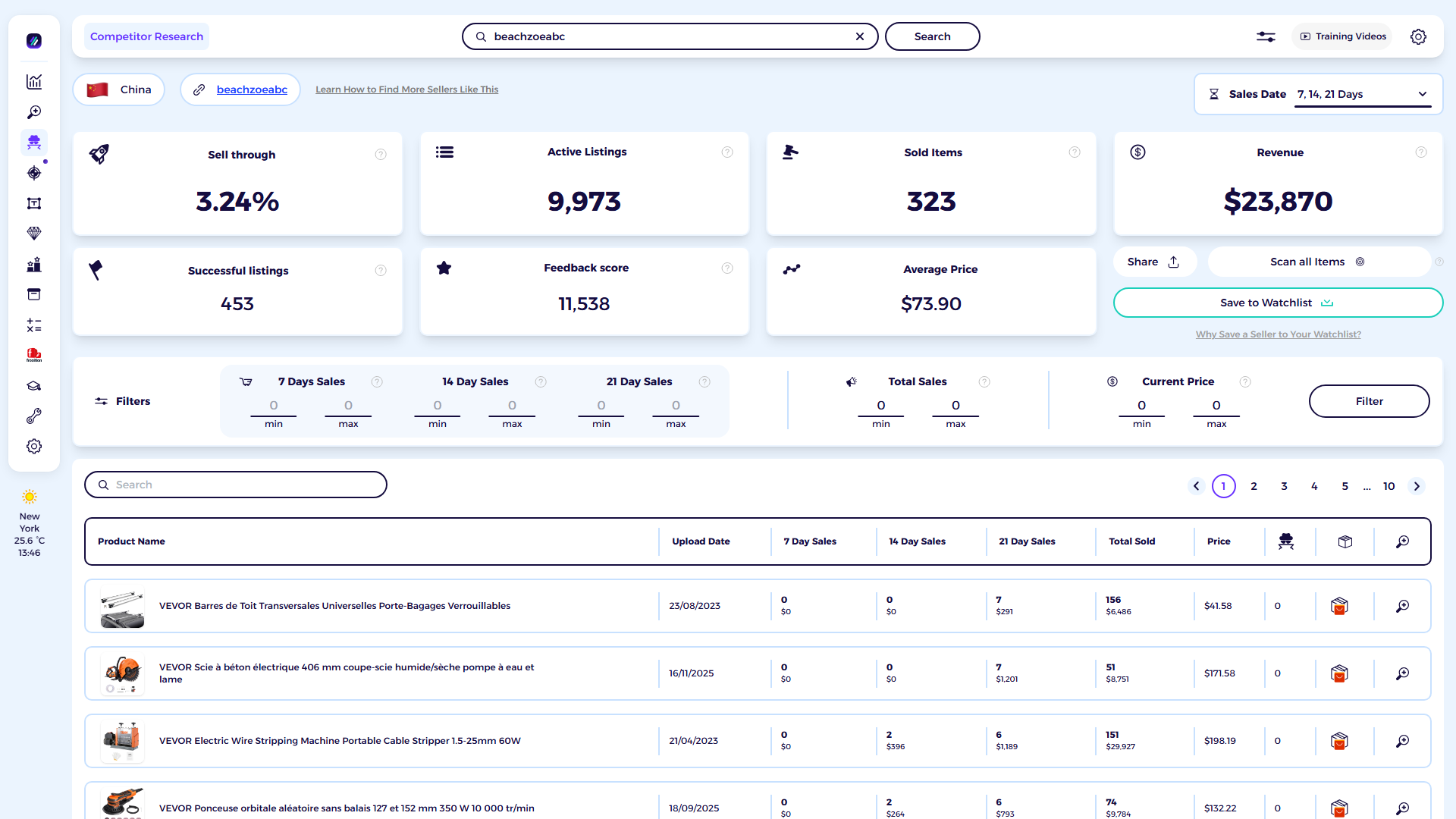Sort by Total Sold column header
The image size is (1456, 819).
[1132, 541]
